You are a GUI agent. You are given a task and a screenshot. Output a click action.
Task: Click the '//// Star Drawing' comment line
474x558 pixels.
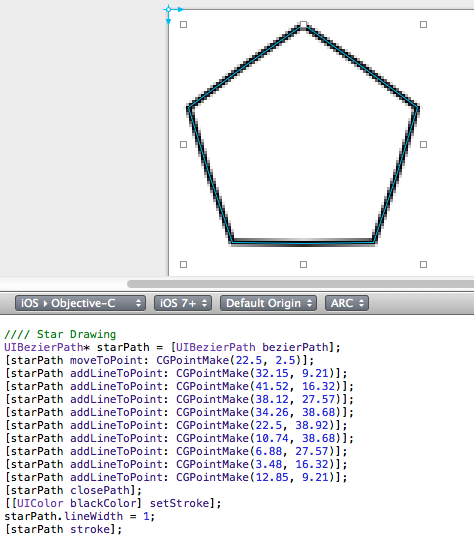point(60,334)
